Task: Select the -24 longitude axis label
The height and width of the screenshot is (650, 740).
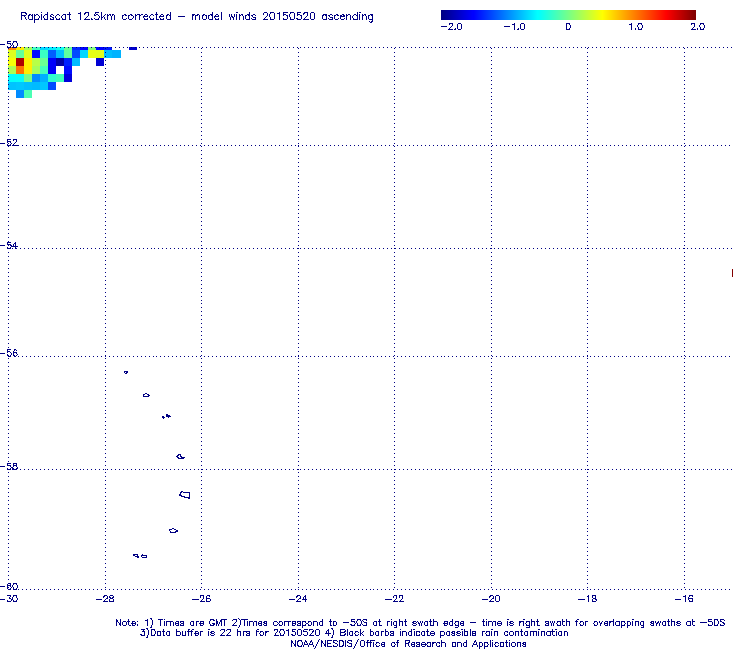Action: (298, 599)
